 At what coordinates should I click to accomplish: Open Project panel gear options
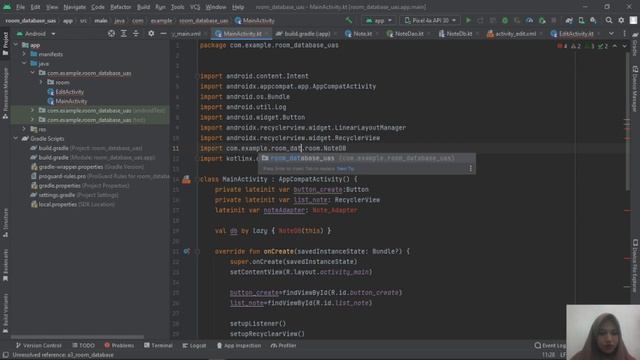tap(151, 33)
